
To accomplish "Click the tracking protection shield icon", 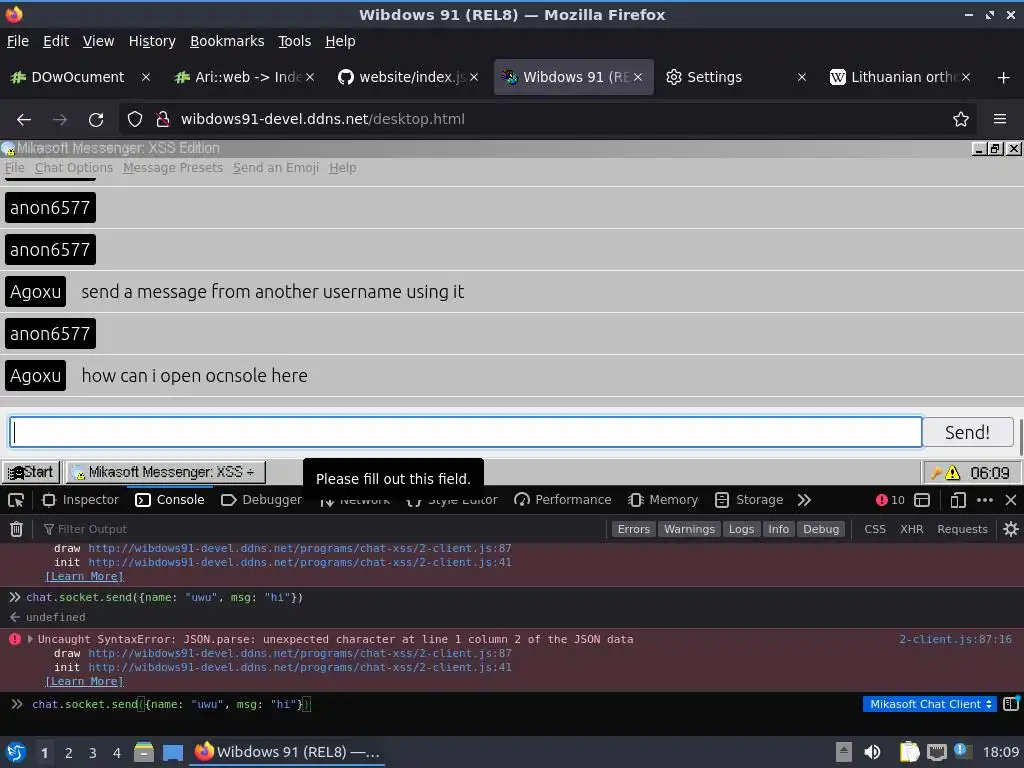I will click(x=135, y=120).
